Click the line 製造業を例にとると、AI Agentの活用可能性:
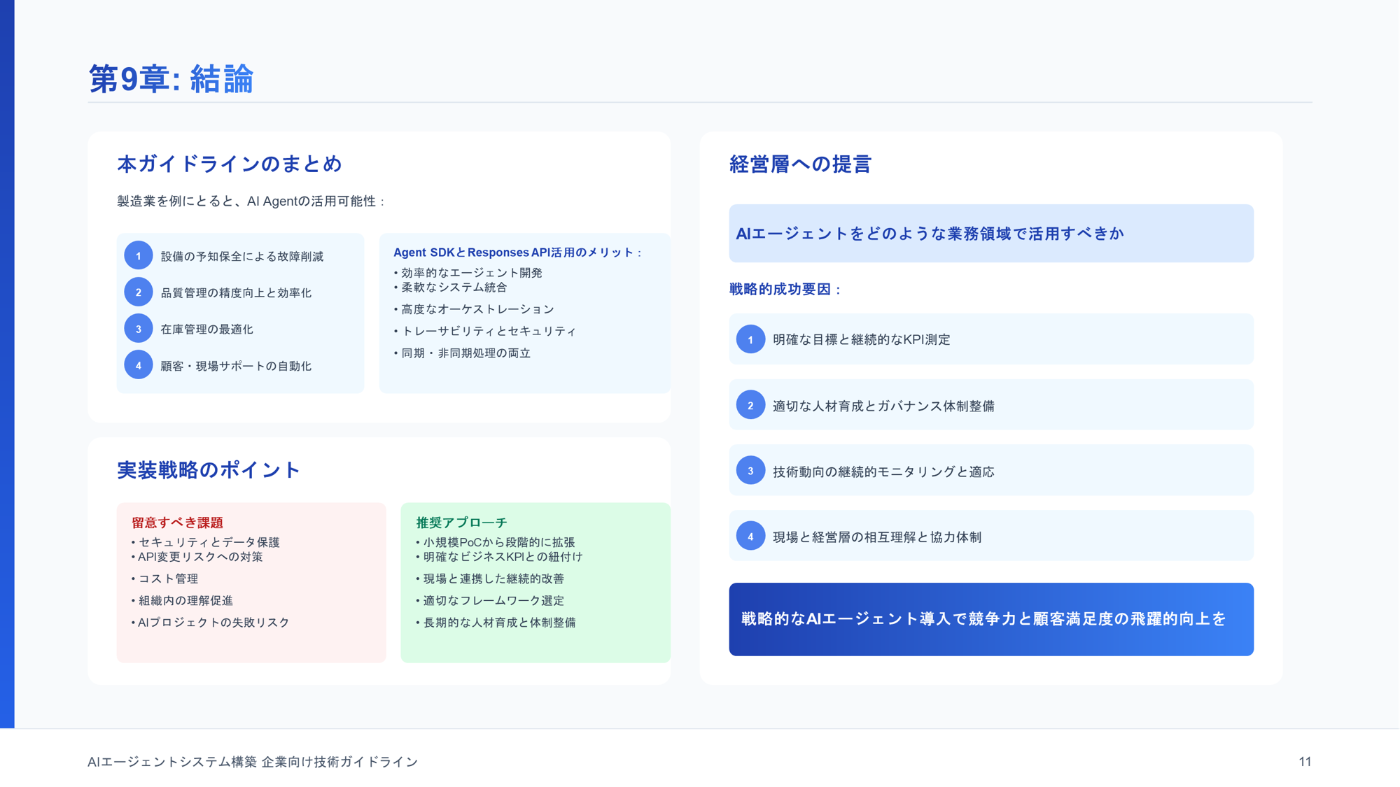This screenshot has width=1400, height=787. click(252, 201)
